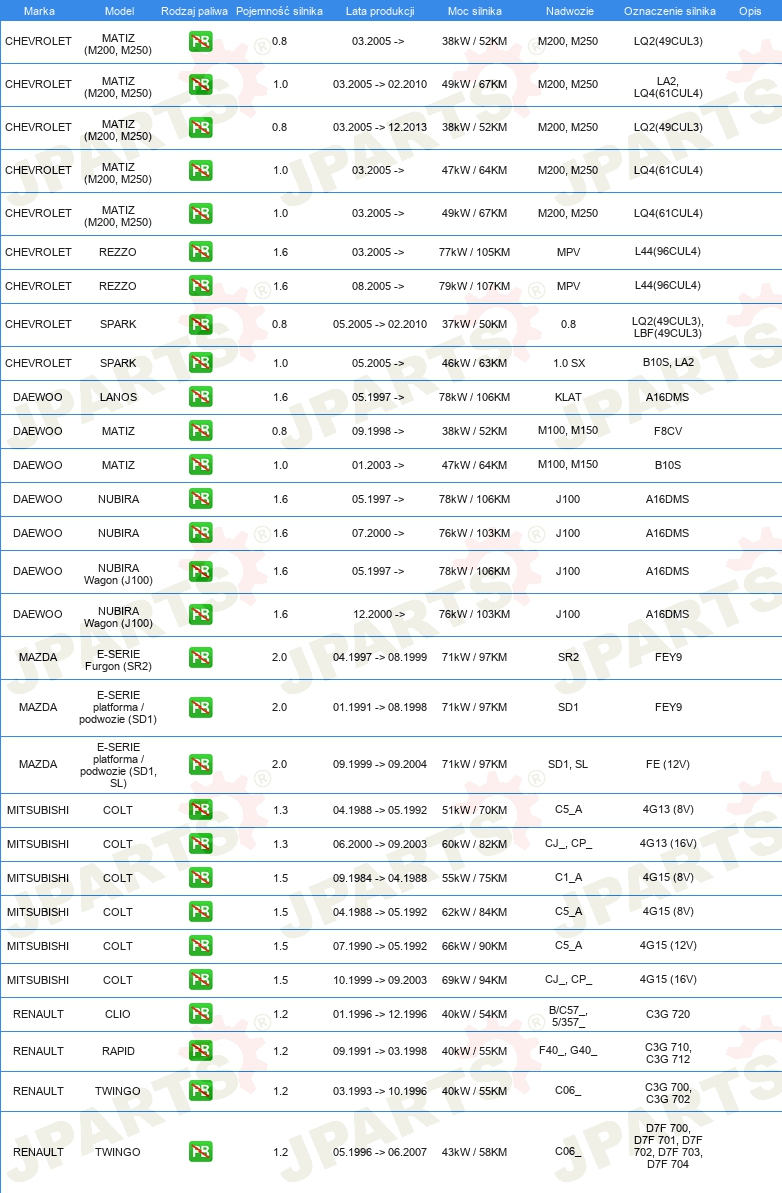Click fuel icon in Mitsubishi Colt 66kW / 90KM row
This screenshot has width=782, height=1193.
[x=201, y=946]
